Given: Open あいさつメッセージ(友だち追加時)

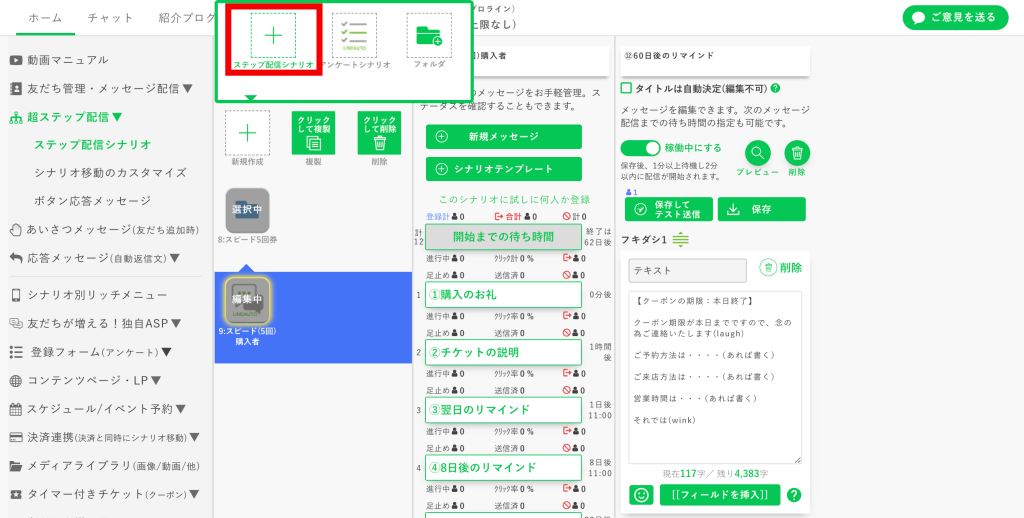Looking at the screenshot, I should (104, 229).
